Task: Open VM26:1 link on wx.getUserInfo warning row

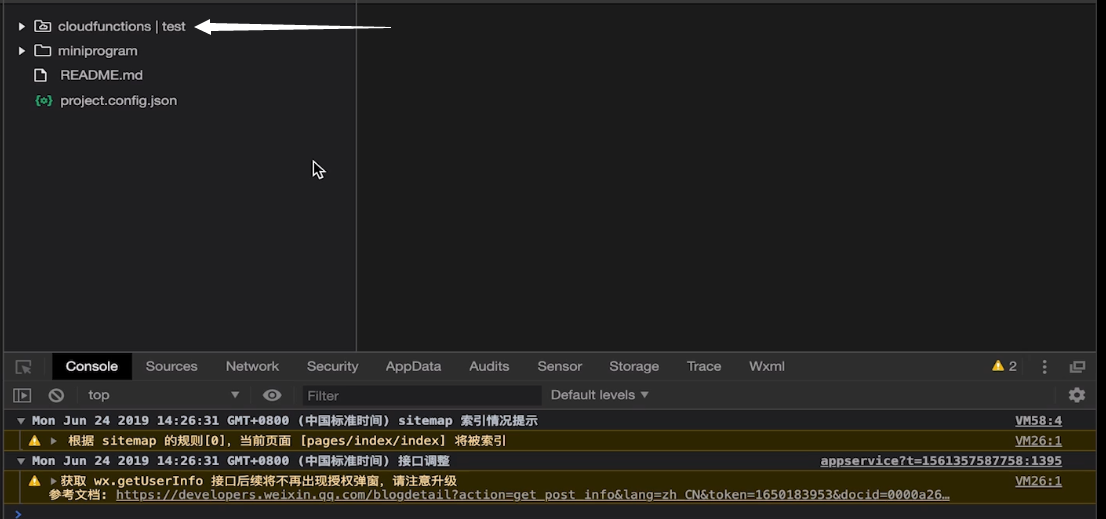Action: click(1038, 481)
